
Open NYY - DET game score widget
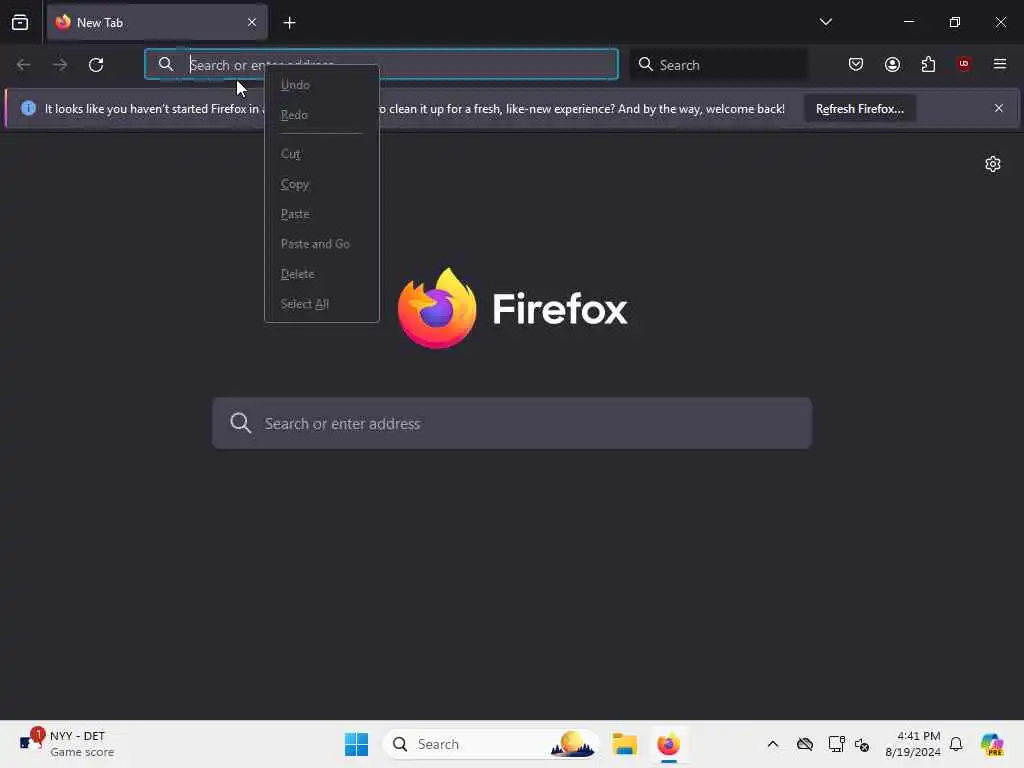click(x=67, y=744)
